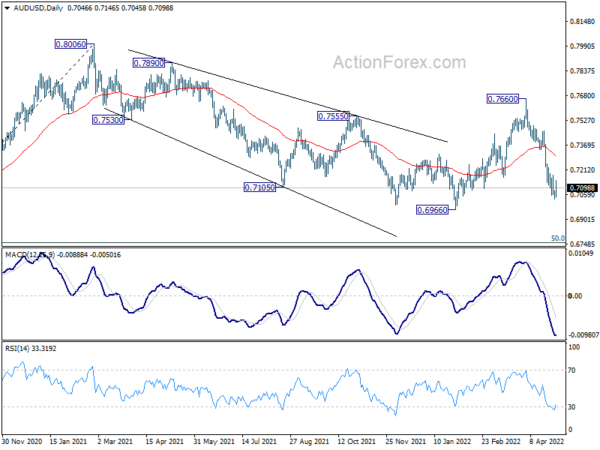Click the 8 Apr 2022 date label
The width and height of the screenshot is (600, 450).
[547, 441]
